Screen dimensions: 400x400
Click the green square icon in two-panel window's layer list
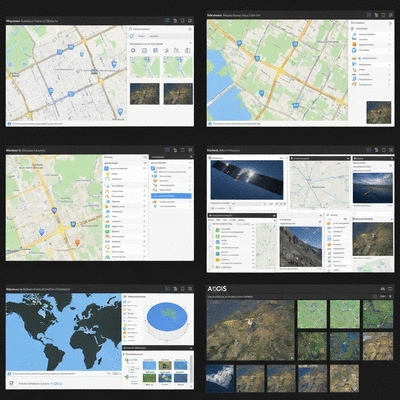pyautogui.click(x=107, y=226)
